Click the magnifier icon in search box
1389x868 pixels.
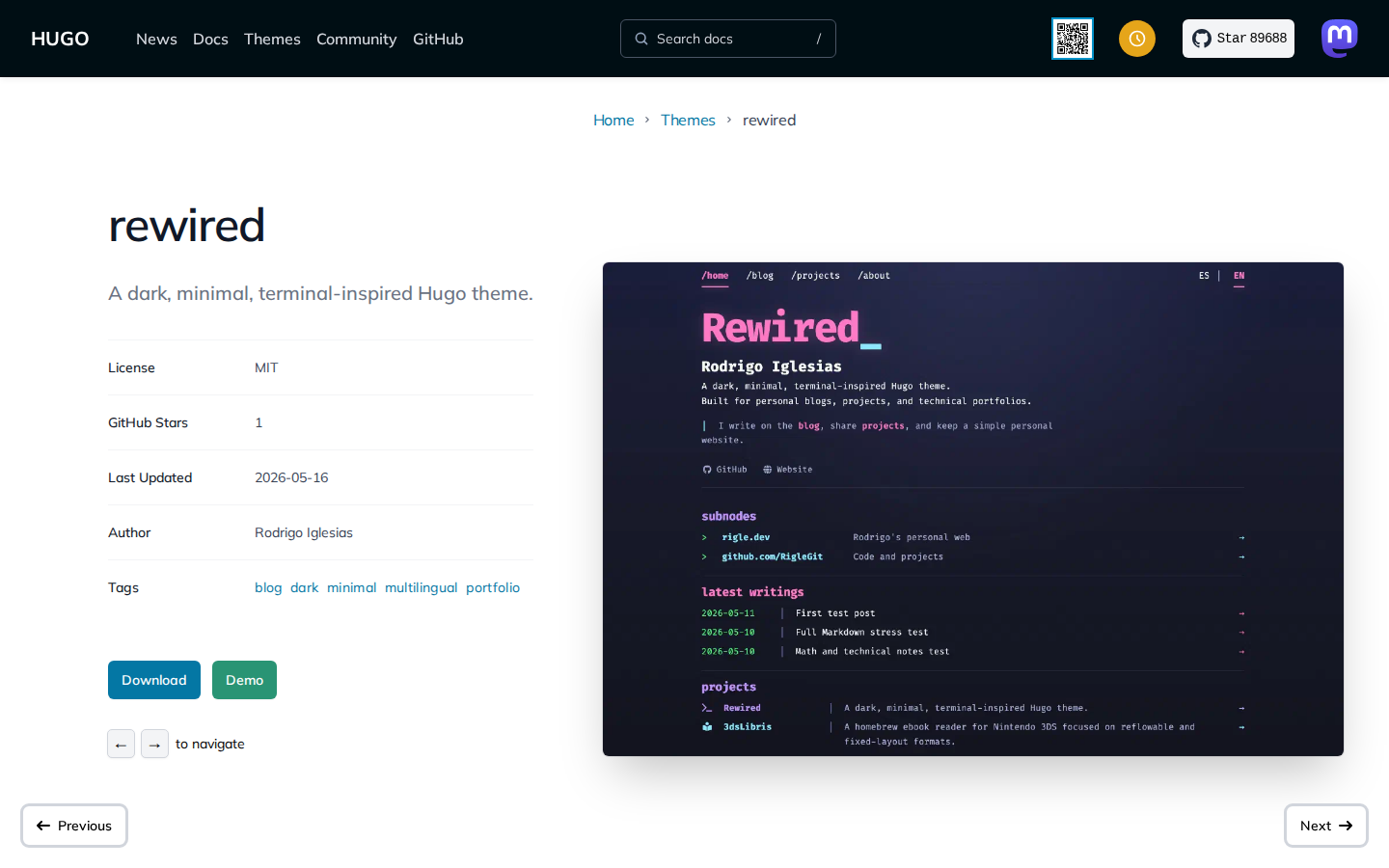click(x=641, y=39)
